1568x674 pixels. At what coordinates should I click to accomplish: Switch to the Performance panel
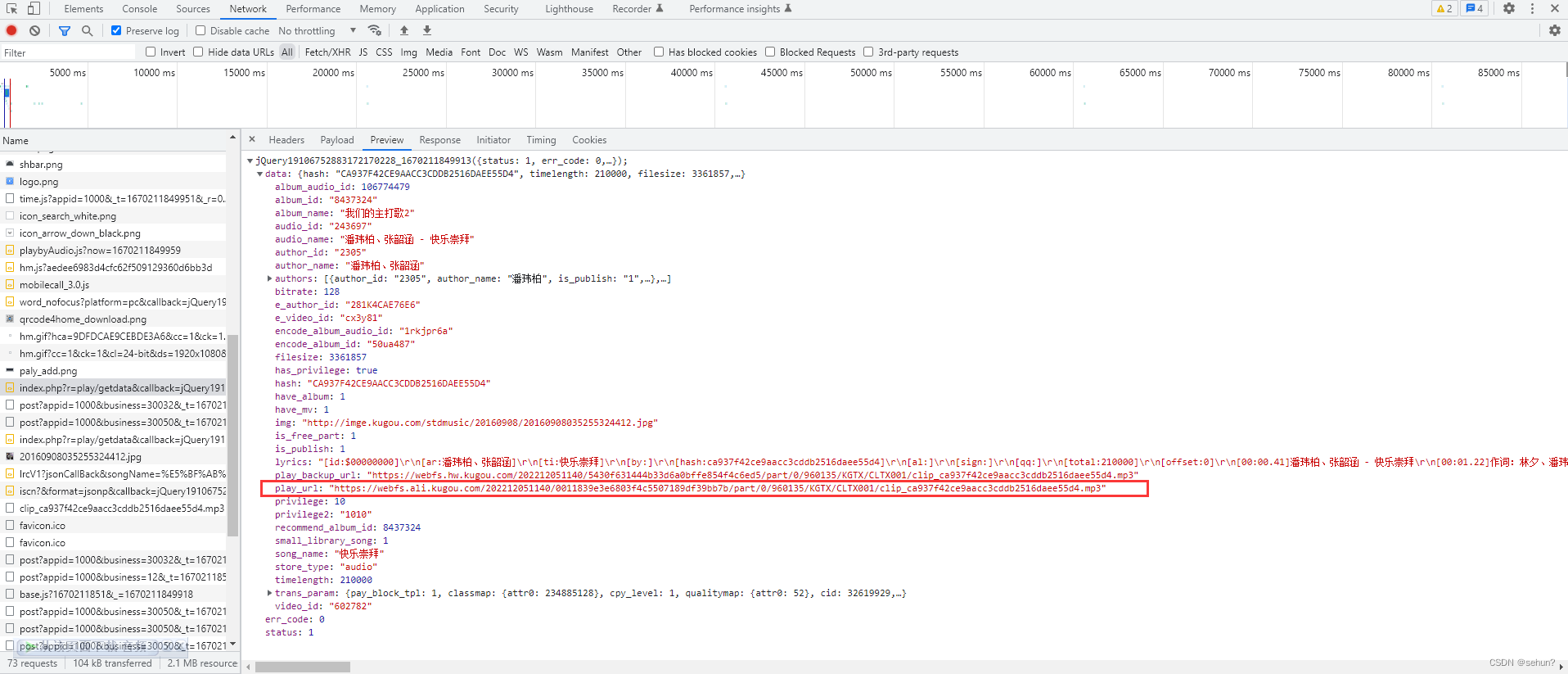click(313, 9)
